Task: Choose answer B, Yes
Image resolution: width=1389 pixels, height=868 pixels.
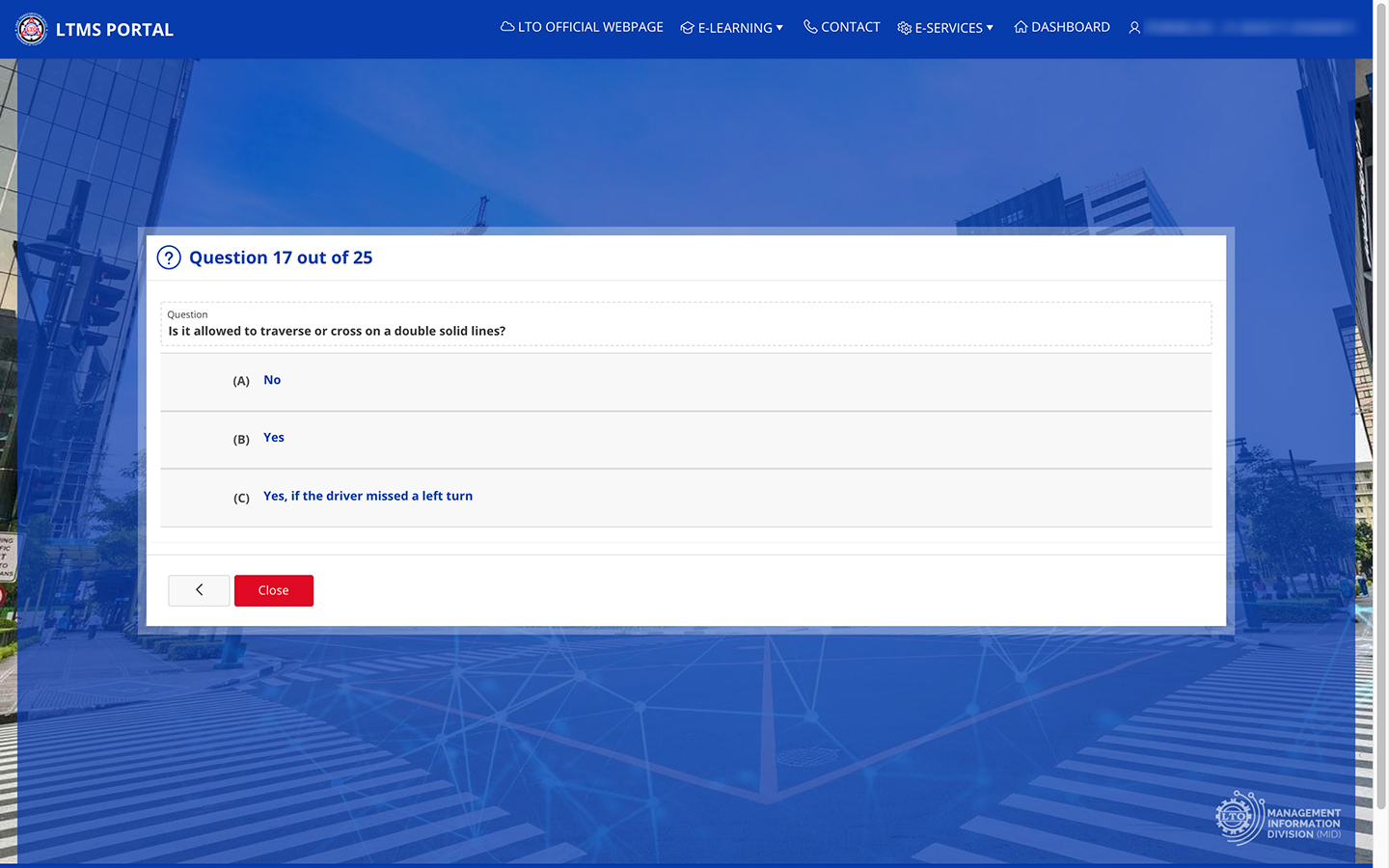Action: 274,438
